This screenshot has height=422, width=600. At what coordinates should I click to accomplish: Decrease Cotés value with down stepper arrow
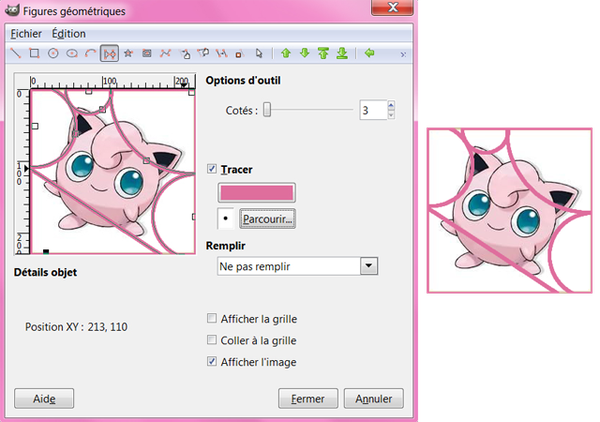391,115
